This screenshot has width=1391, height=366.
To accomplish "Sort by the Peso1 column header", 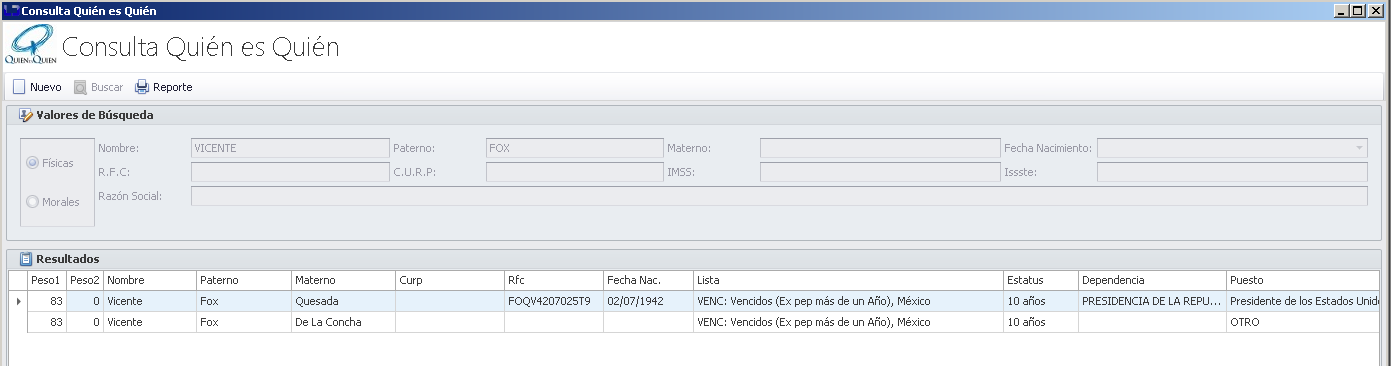I will (x=47, y=281).
